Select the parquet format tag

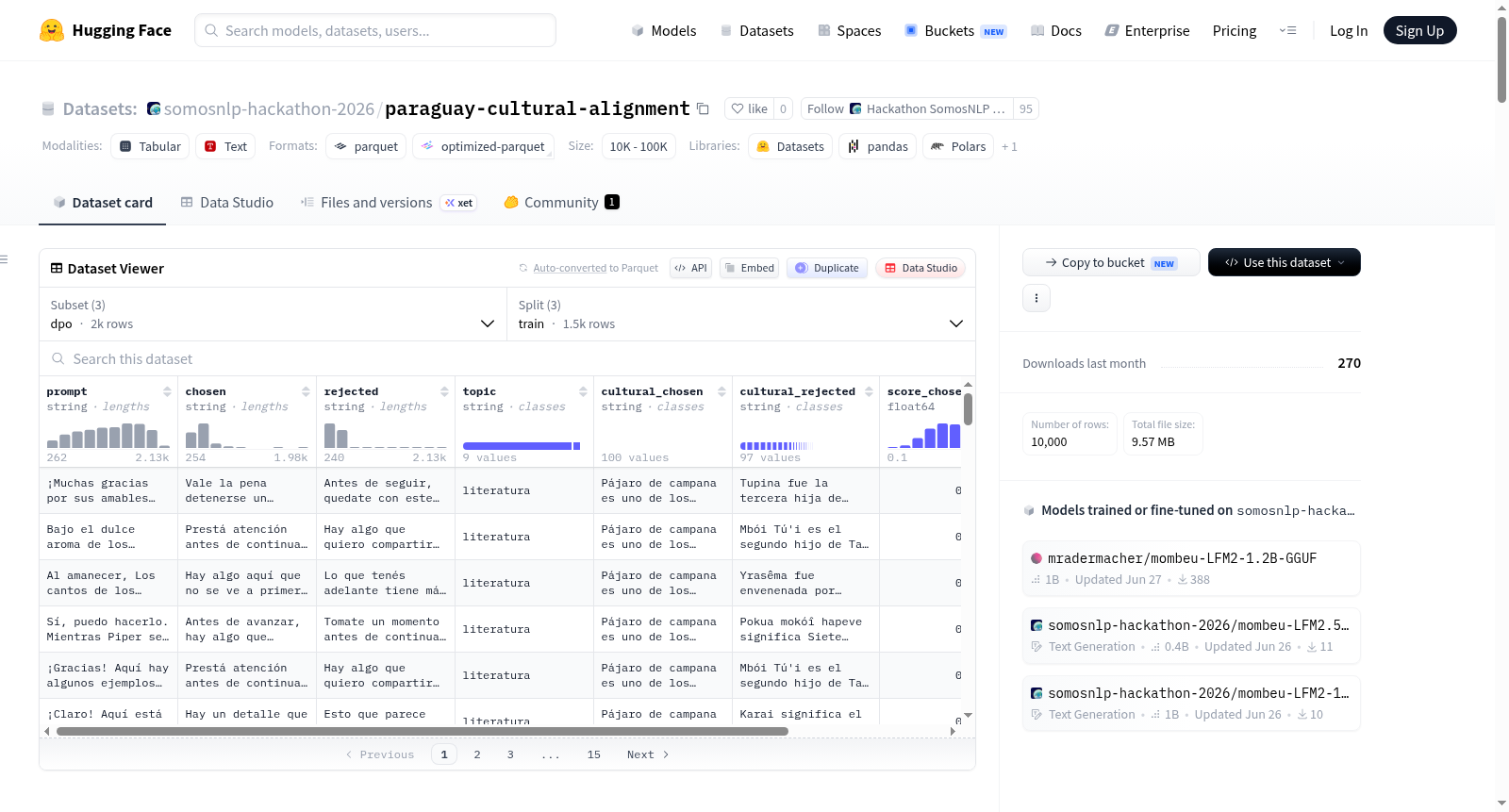(x=366, y=146)
